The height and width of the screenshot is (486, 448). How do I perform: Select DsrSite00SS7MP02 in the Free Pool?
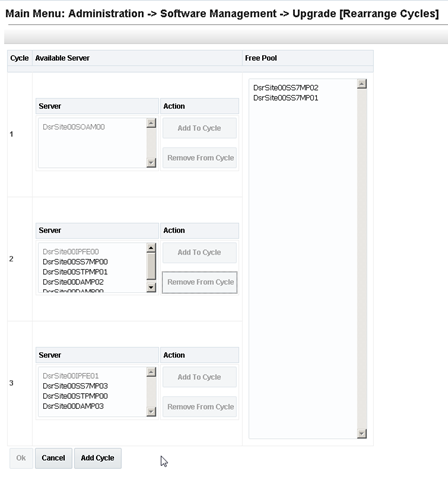[286, 88]
